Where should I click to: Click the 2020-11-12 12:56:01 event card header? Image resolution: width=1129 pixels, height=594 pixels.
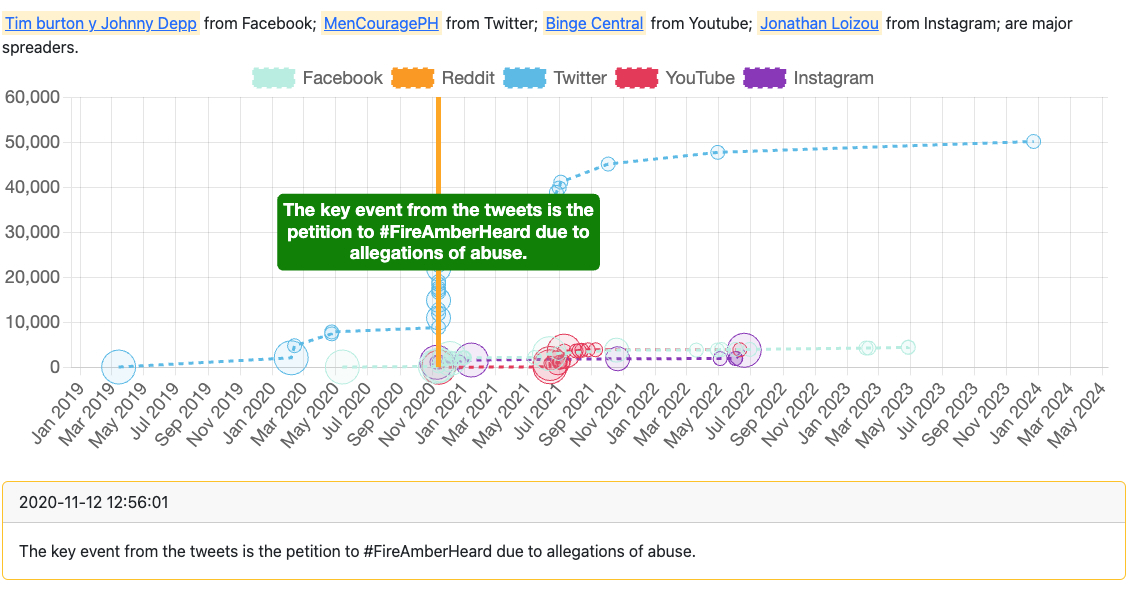tap(564, 502)
